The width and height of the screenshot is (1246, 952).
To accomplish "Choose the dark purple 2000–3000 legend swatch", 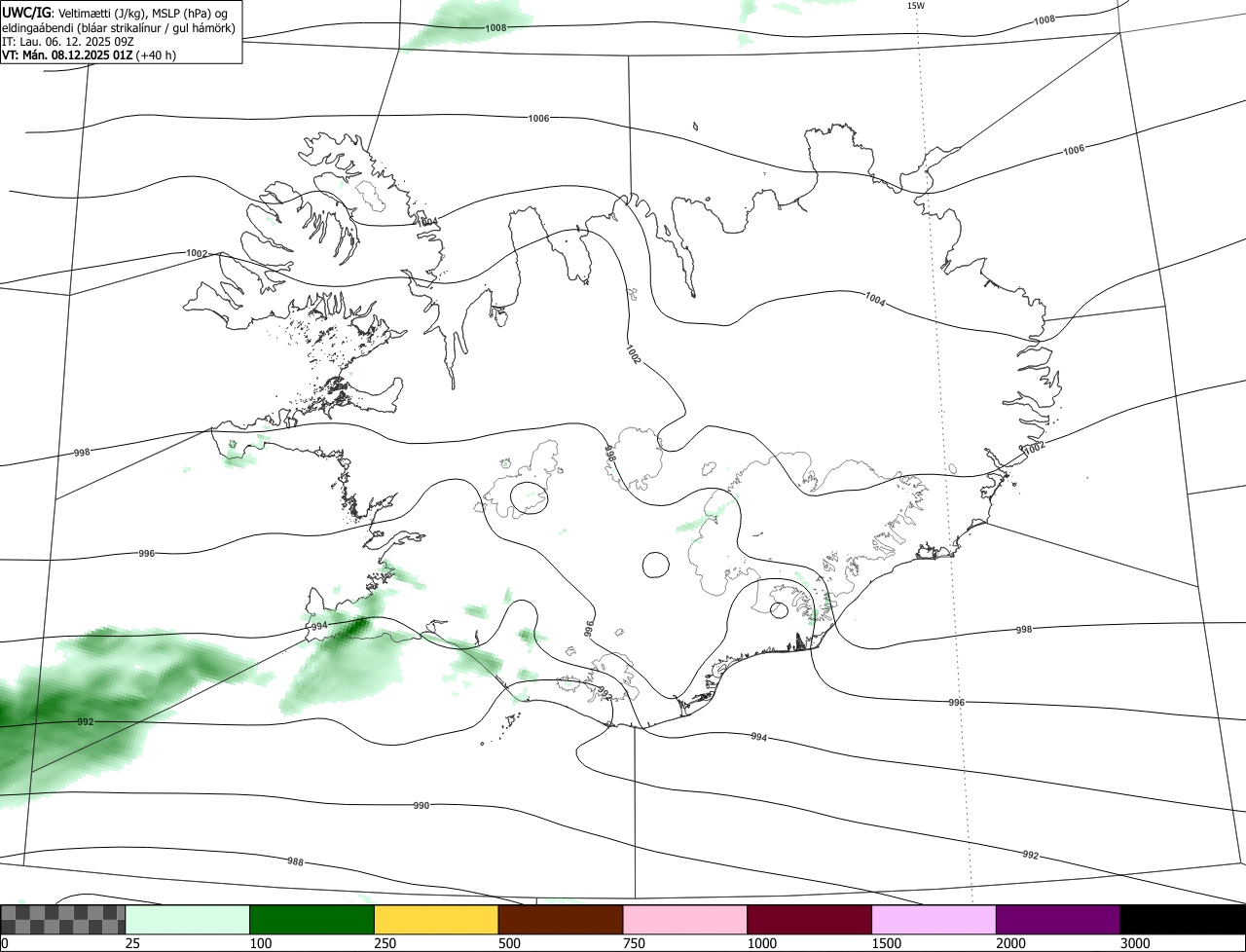I will 1058,920.
